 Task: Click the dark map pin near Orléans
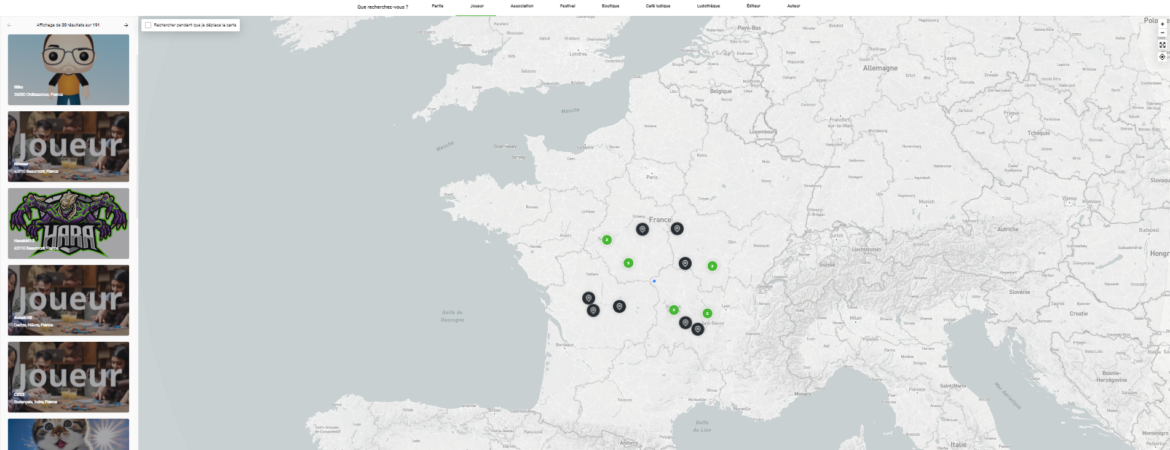coord(642,229)
